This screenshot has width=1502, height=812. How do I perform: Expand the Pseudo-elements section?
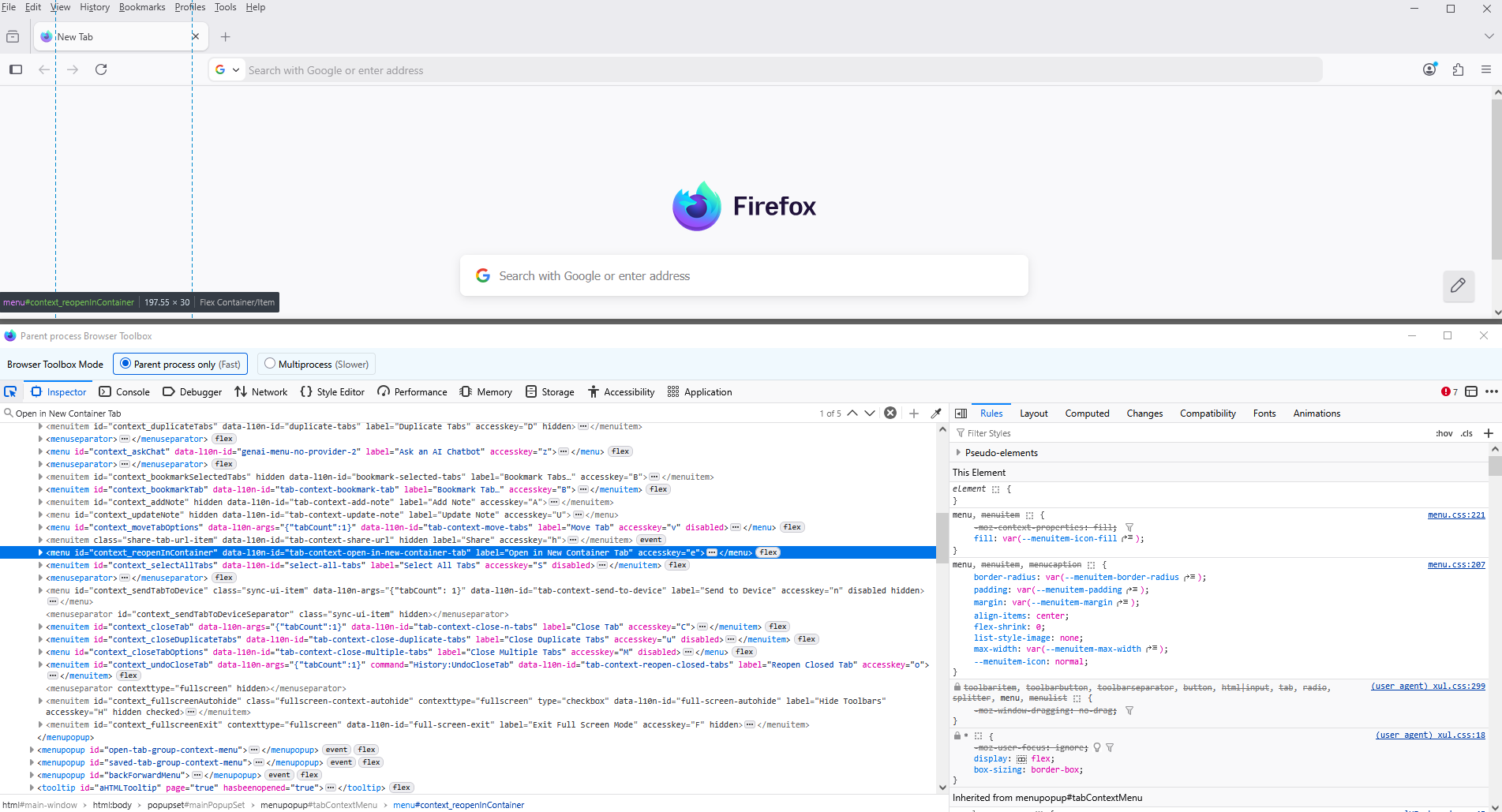pyautogui.click(x=958, y=453)
